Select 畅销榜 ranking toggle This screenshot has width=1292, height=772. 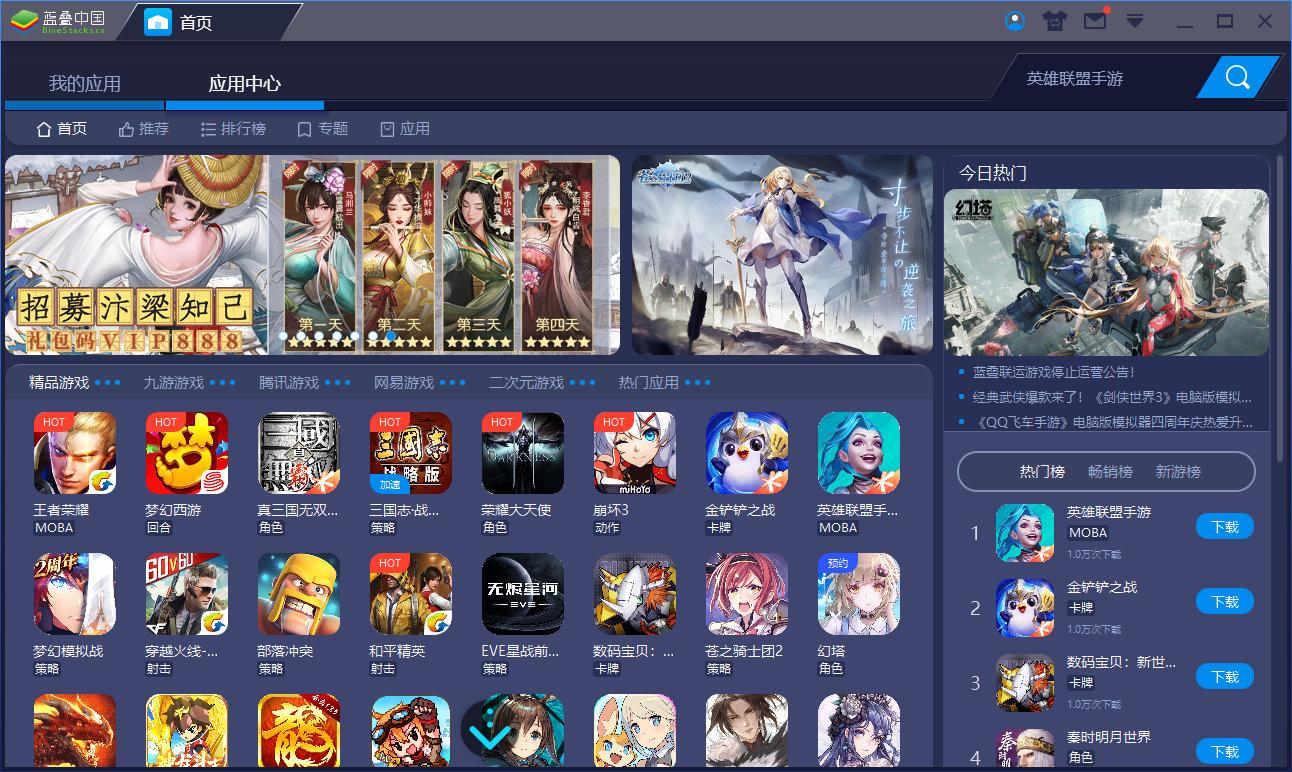point(1110,471)
